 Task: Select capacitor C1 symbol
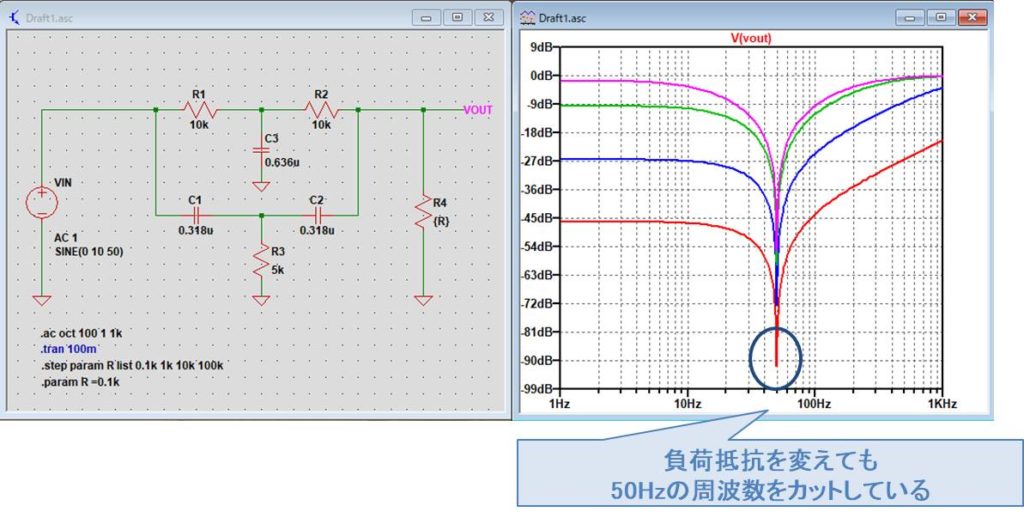(199, 214)
